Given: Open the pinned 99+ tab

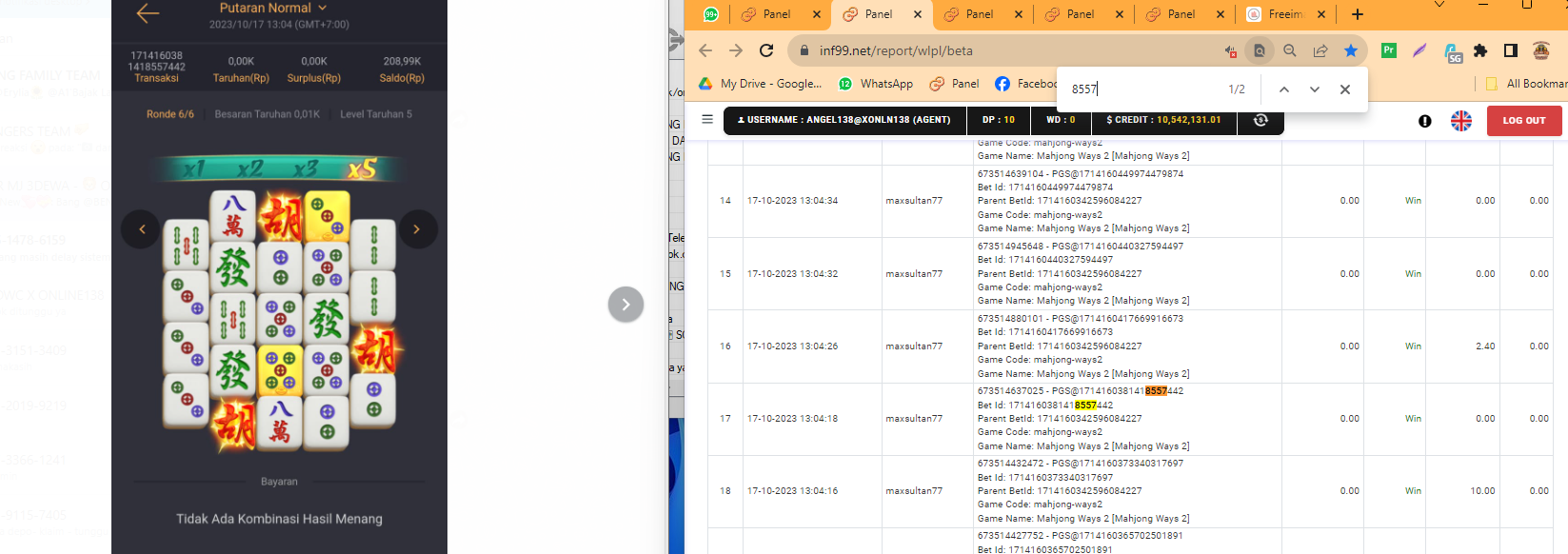Looking at the screenshot, I should coord(711,14).
